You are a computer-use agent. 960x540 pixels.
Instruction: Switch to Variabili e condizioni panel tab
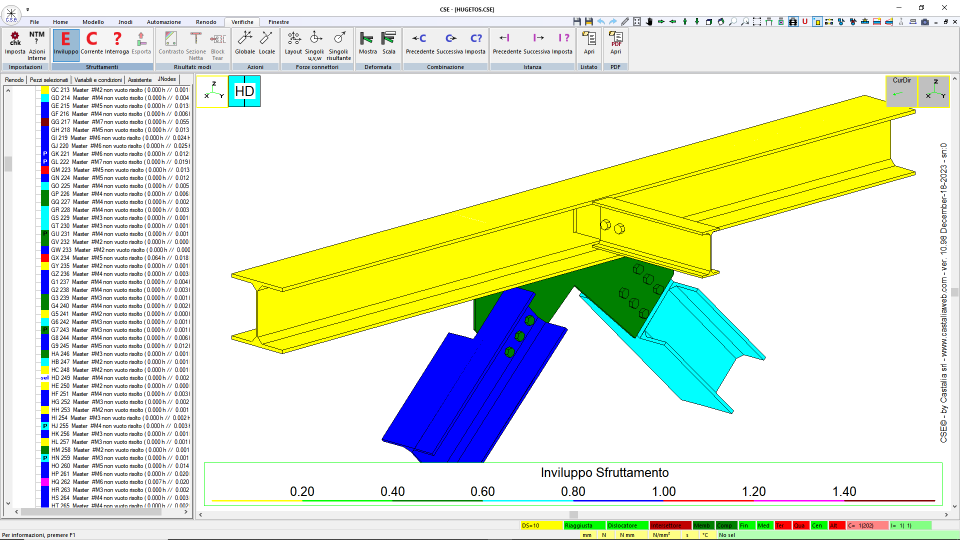point(99,80)
